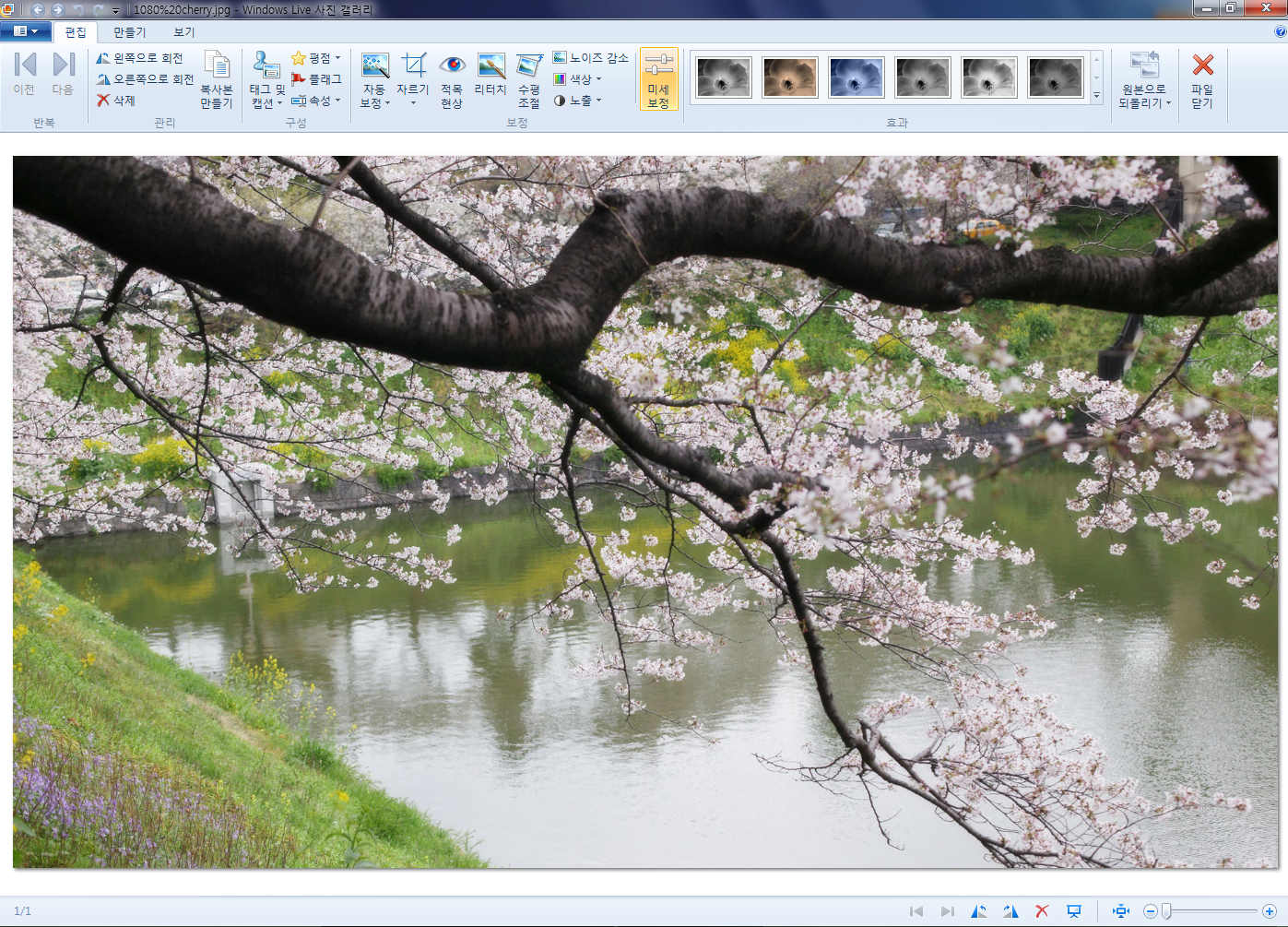Click the 다음 next photo button
This screenshot has width=1288, height=927.
coord(63,74)
